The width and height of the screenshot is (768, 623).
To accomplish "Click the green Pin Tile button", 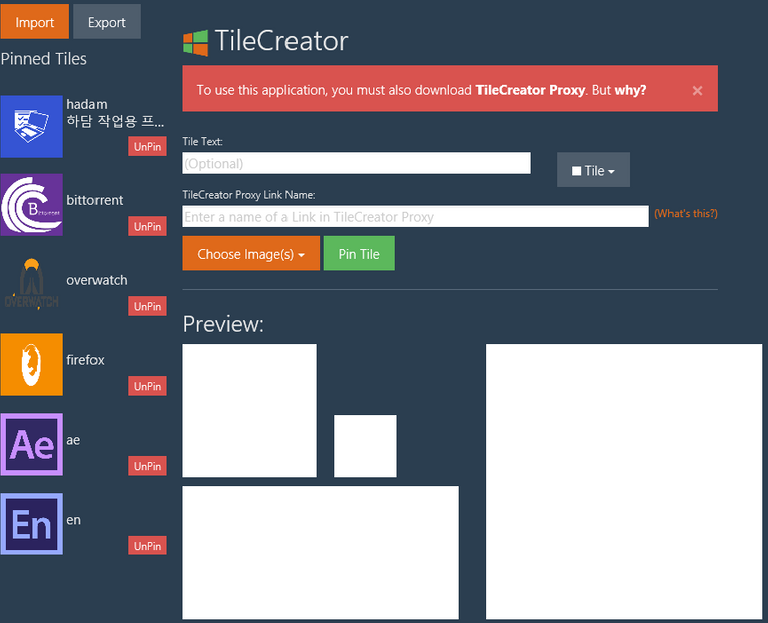I will [359, 253].
